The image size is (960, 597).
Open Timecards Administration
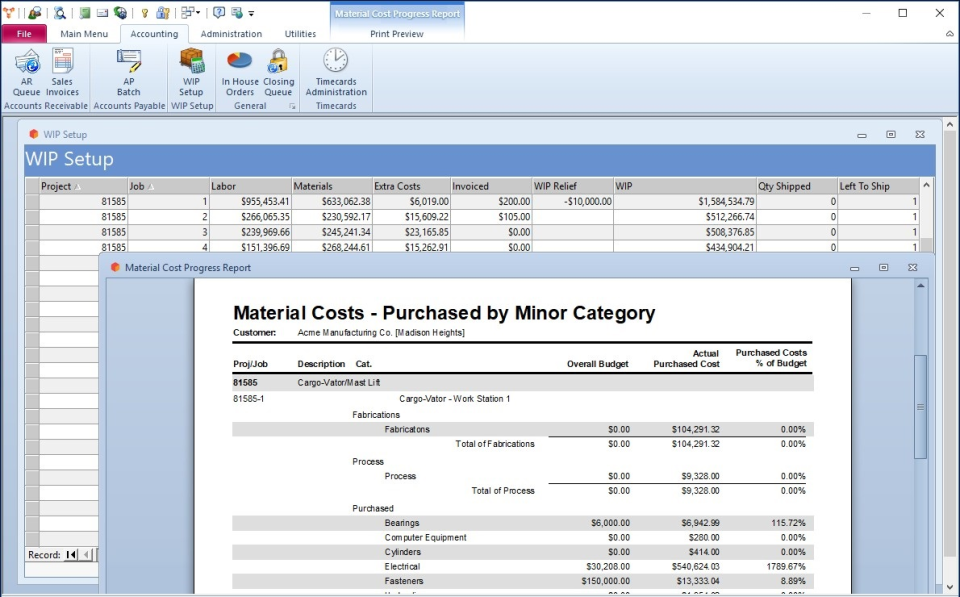pos(336,72)
